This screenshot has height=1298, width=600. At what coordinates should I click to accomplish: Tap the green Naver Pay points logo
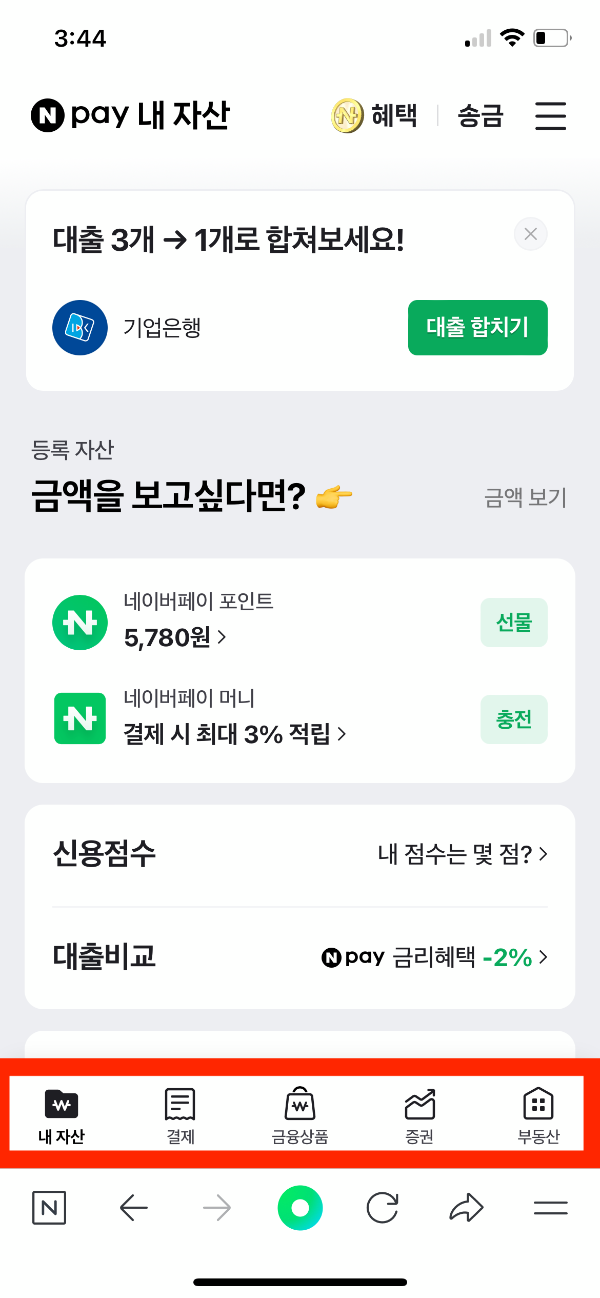pyautogui.click(x=79, y=622)
